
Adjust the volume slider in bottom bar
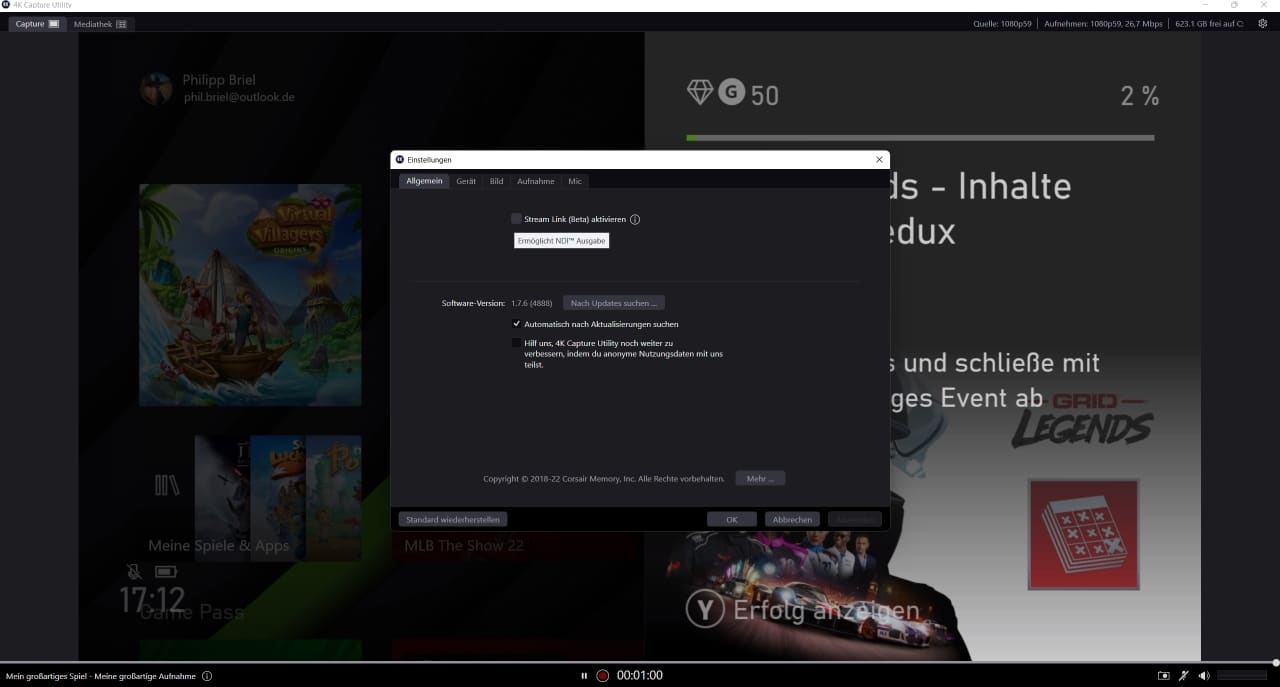pyautogui.click(x=1241, y=676)
